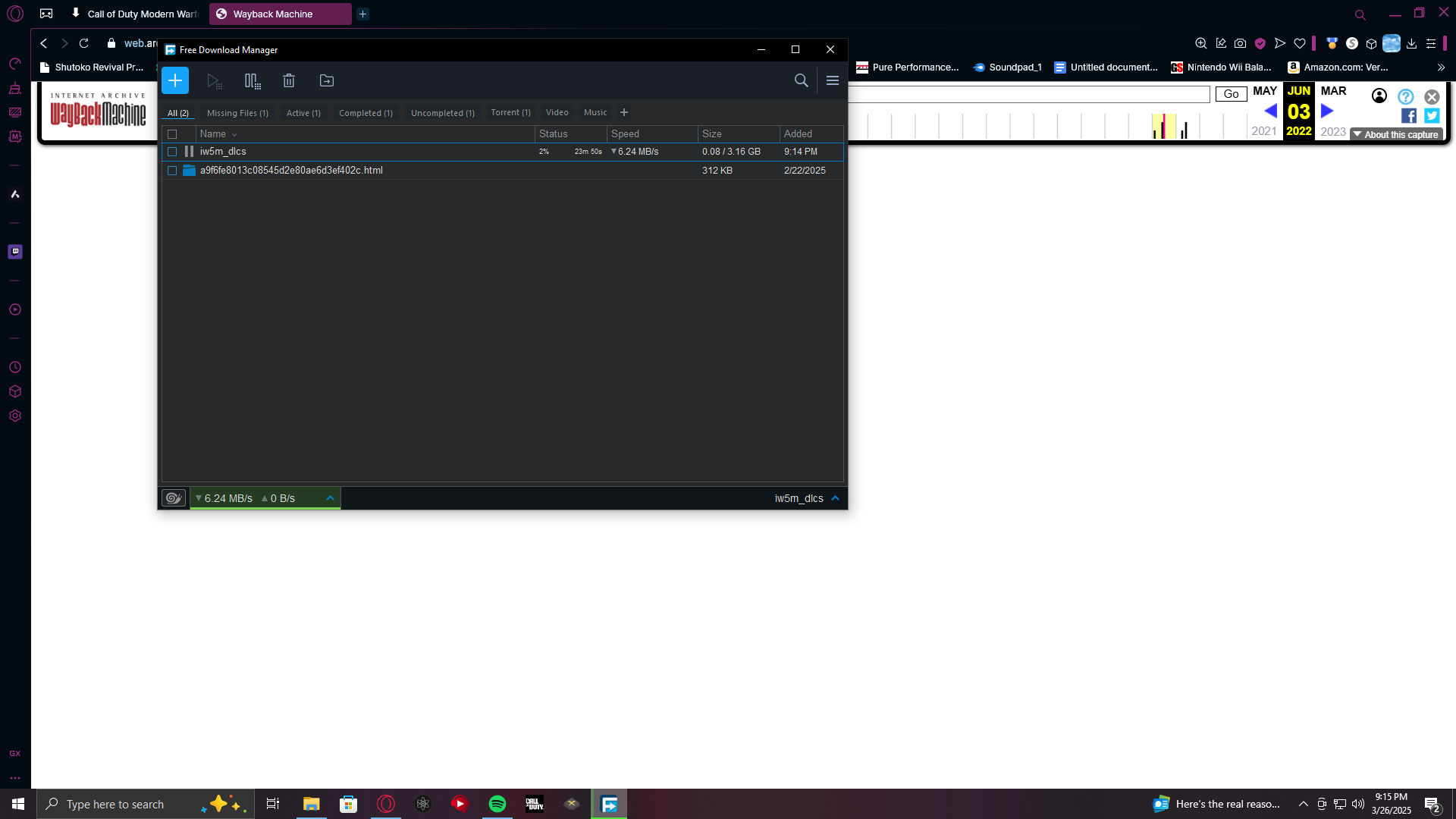Click the add new download plus button
1456x819 pixels.
[175, 80]
